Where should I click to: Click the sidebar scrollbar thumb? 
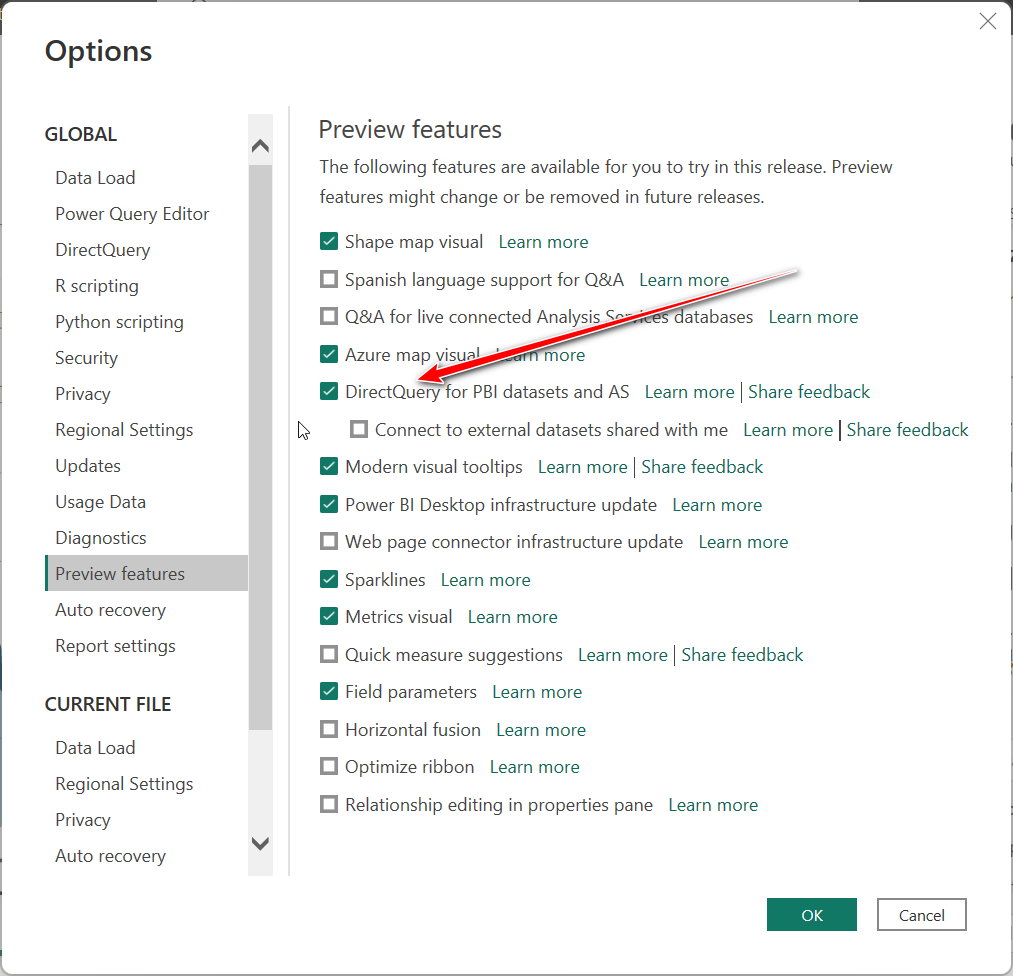(260, 447)
